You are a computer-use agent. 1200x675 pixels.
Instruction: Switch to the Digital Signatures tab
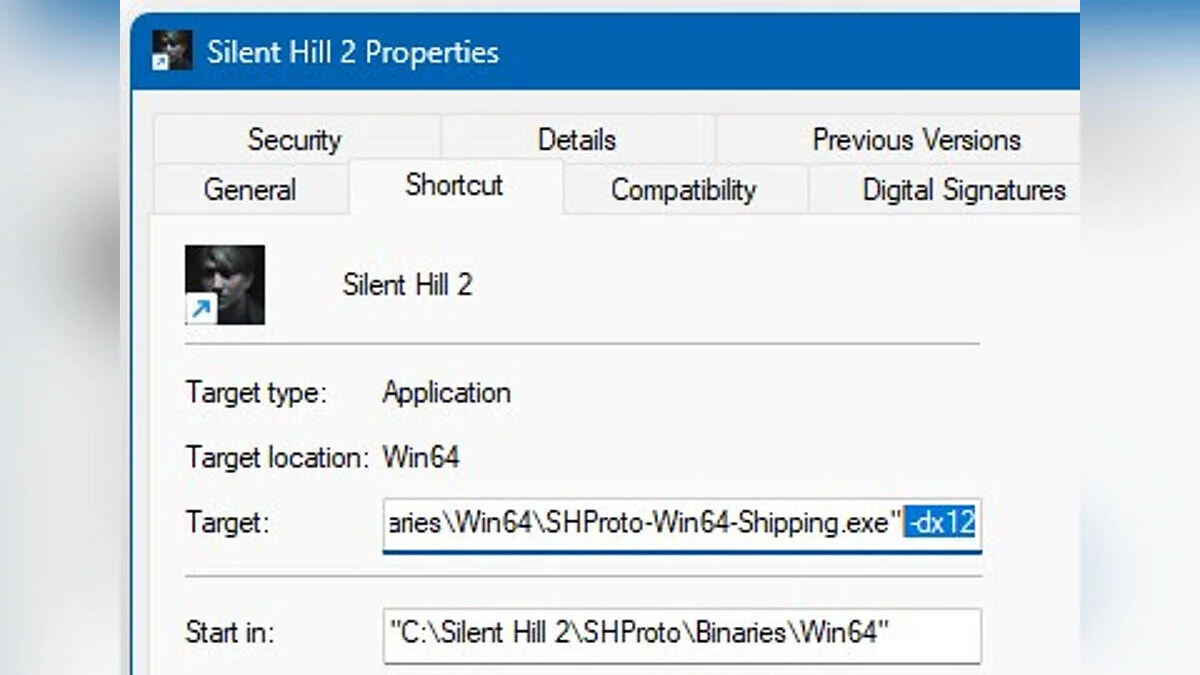[964, 189]
